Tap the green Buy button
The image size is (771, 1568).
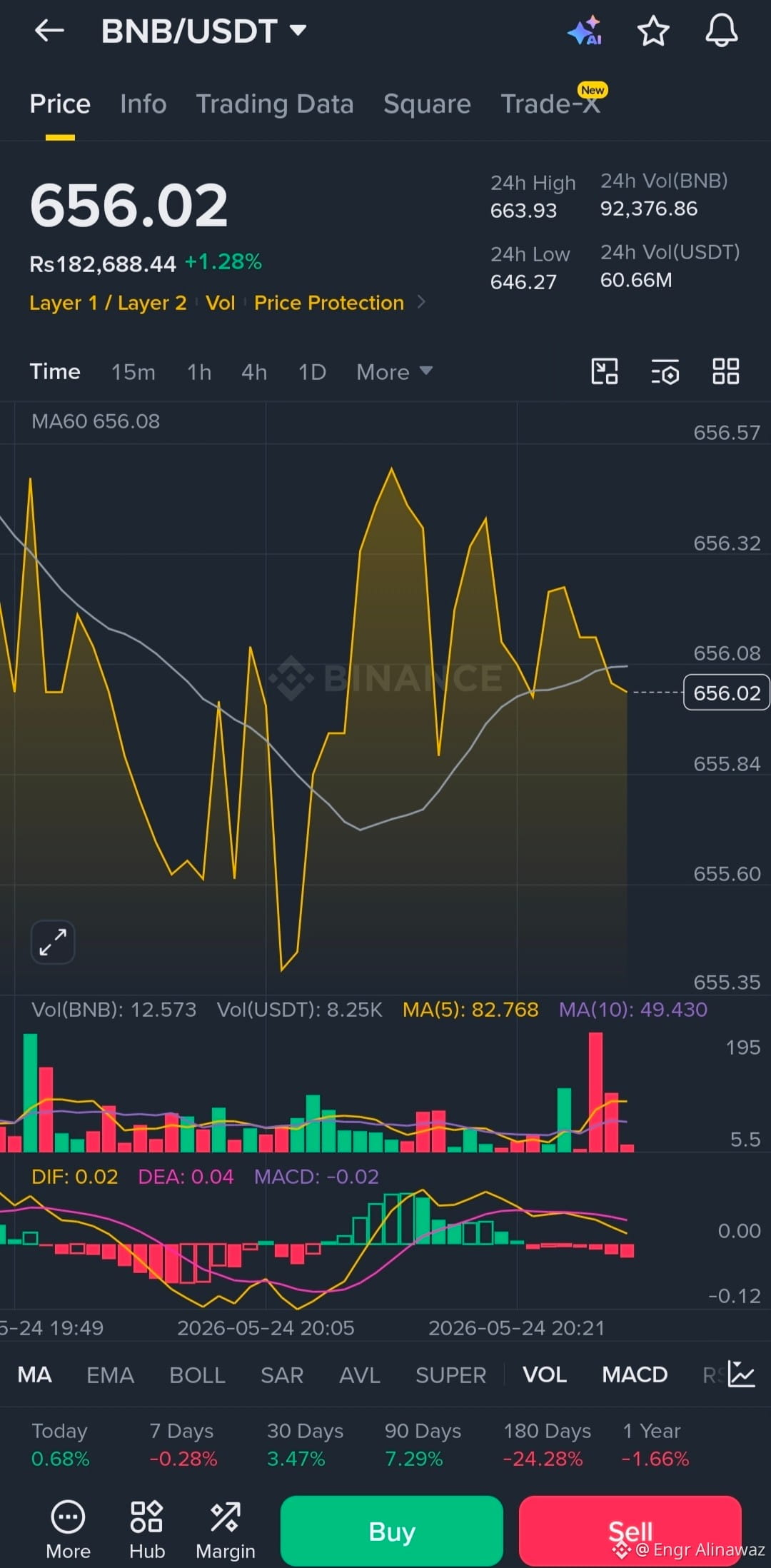click(392, 1531)
